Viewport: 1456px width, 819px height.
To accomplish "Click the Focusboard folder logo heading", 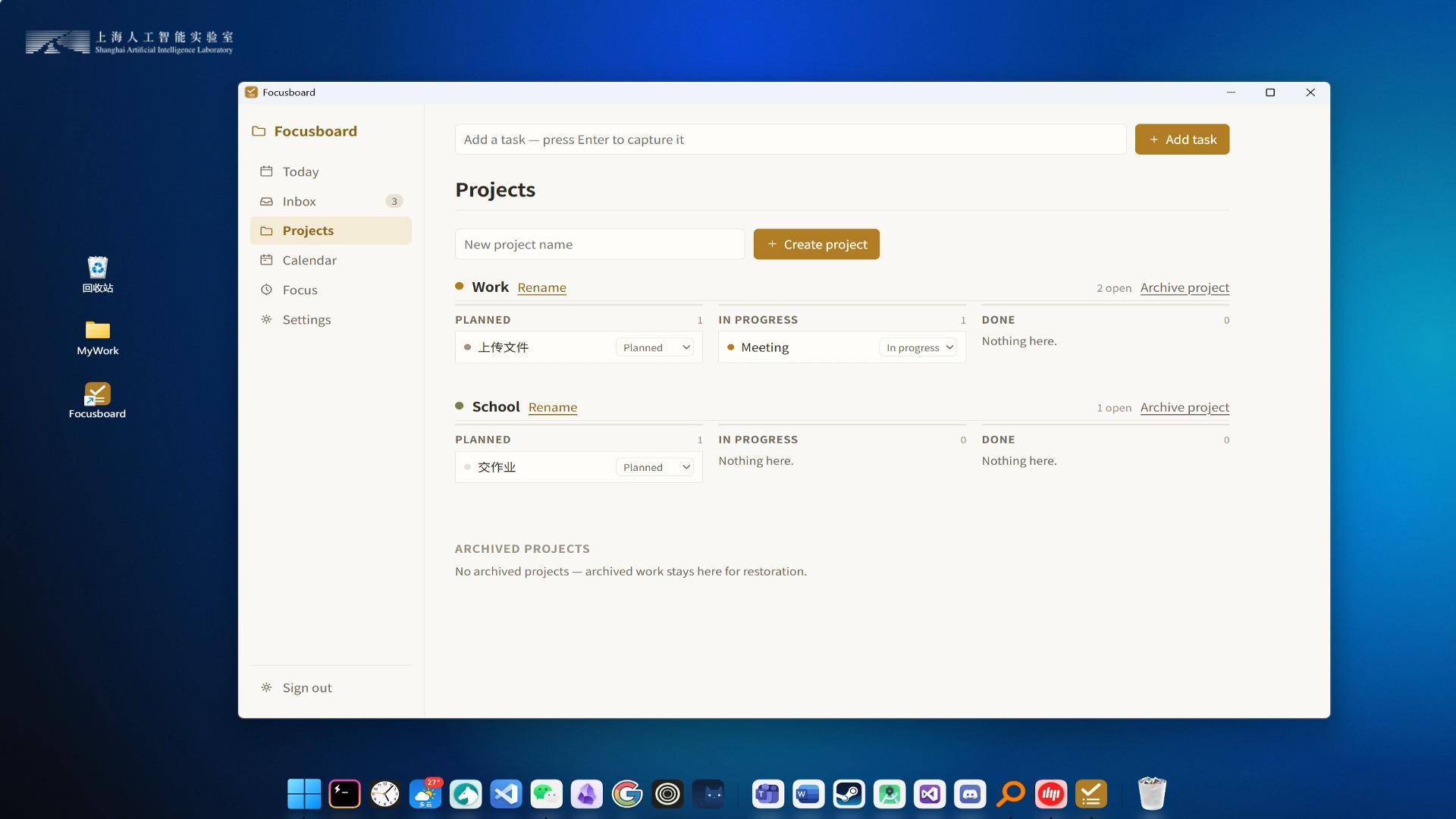I will tap(305, 131).
